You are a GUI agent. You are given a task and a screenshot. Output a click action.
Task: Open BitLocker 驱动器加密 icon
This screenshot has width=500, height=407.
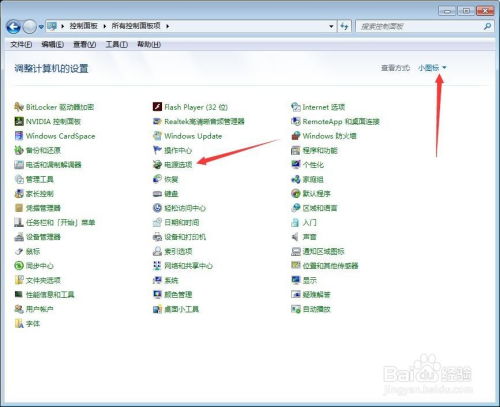[x=19, y=107]
